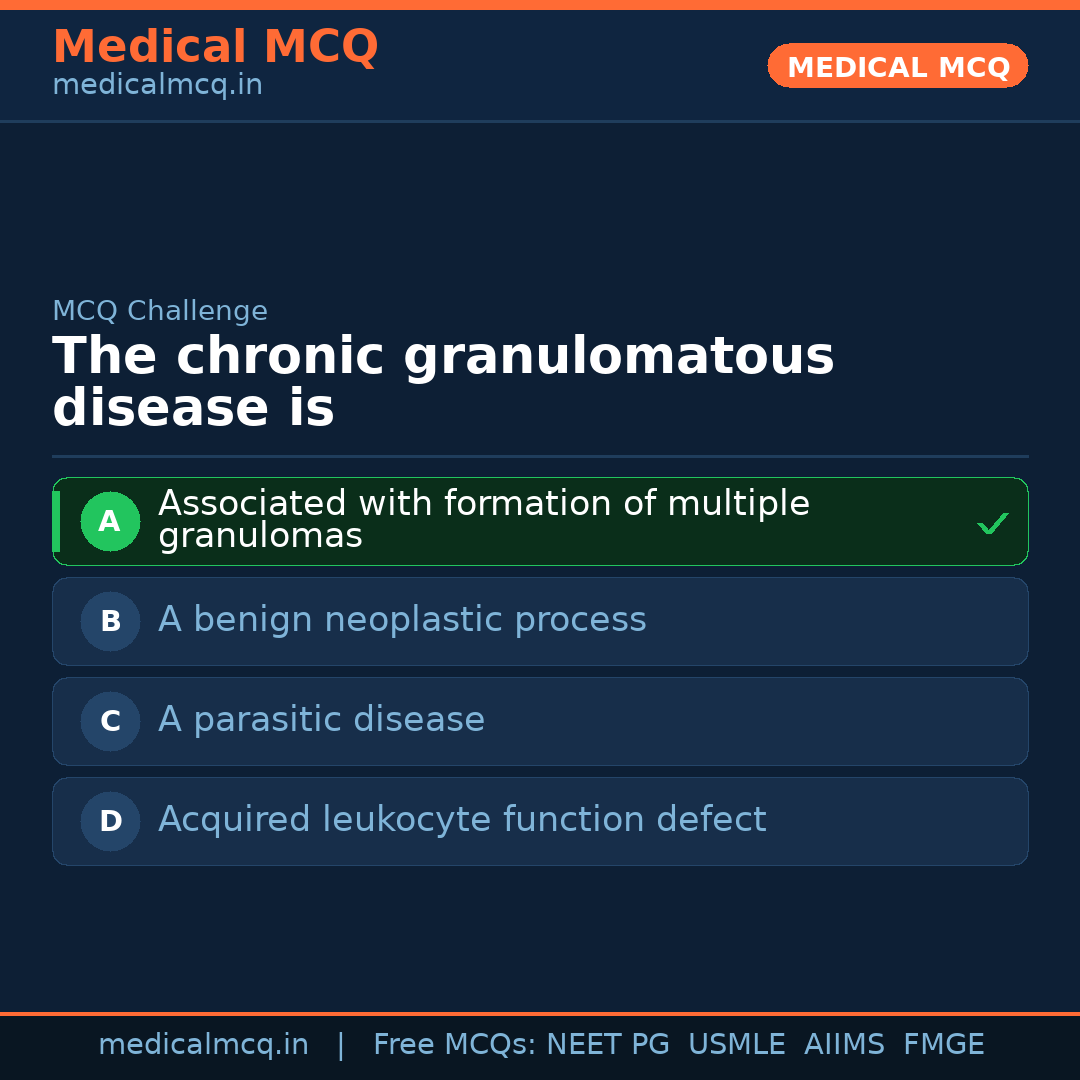Open medicalmcq.in link in the footer
Screen dimensions: 1080x1080
[x=203, y=1045]
